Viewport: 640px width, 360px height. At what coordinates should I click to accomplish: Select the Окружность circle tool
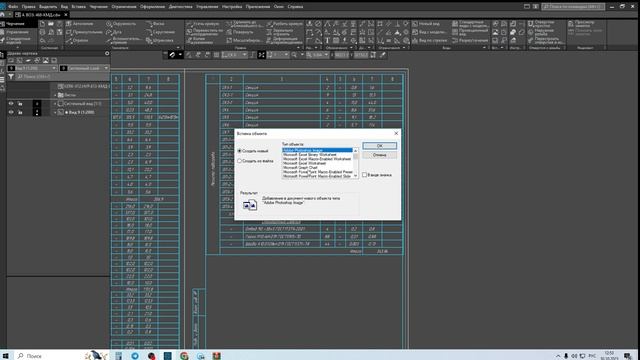(x=121, y=24)
